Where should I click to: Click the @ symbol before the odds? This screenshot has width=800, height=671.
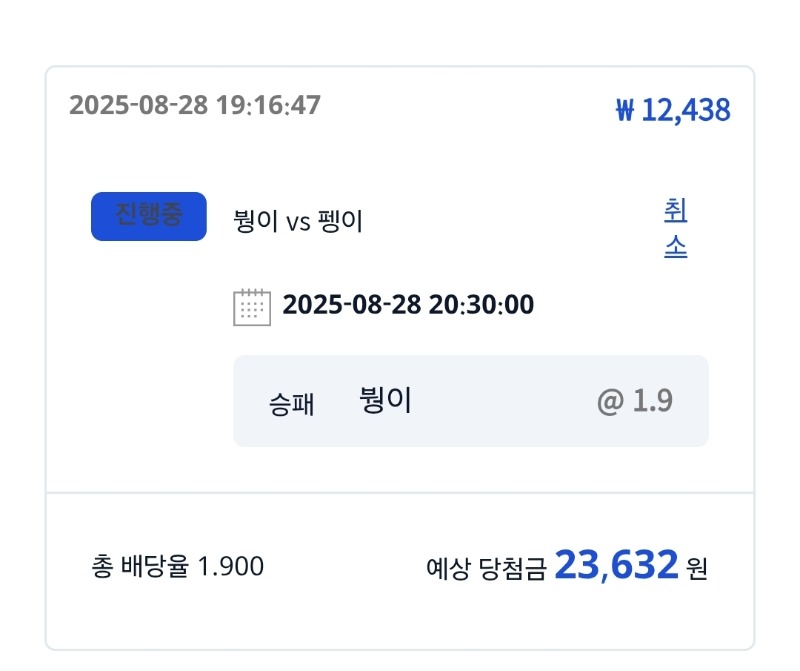point(610,402)
